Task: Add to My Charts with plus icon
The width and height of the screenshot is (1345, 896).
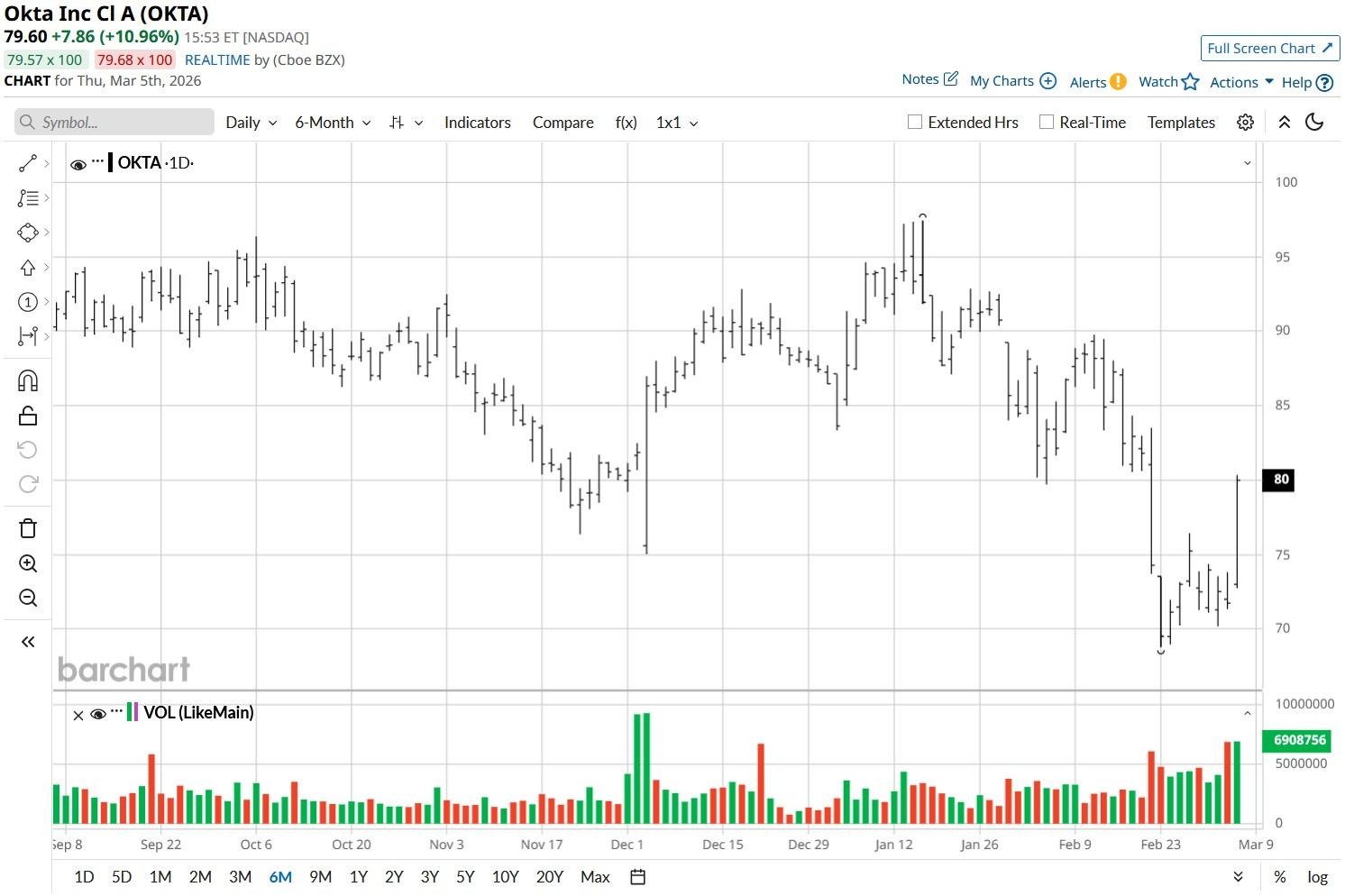Action: 1048,81
